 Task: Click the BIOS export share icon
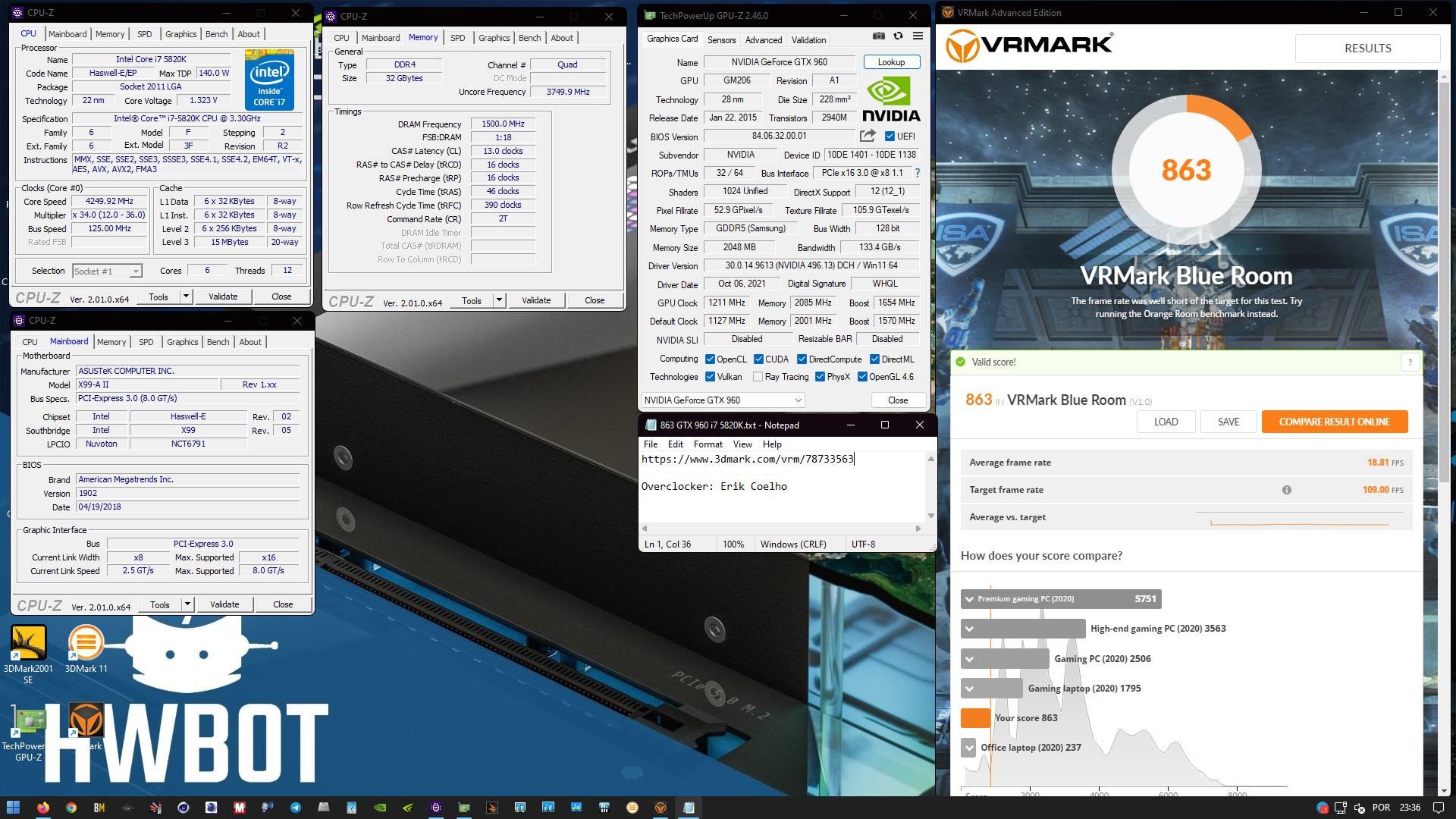[868, 136]
